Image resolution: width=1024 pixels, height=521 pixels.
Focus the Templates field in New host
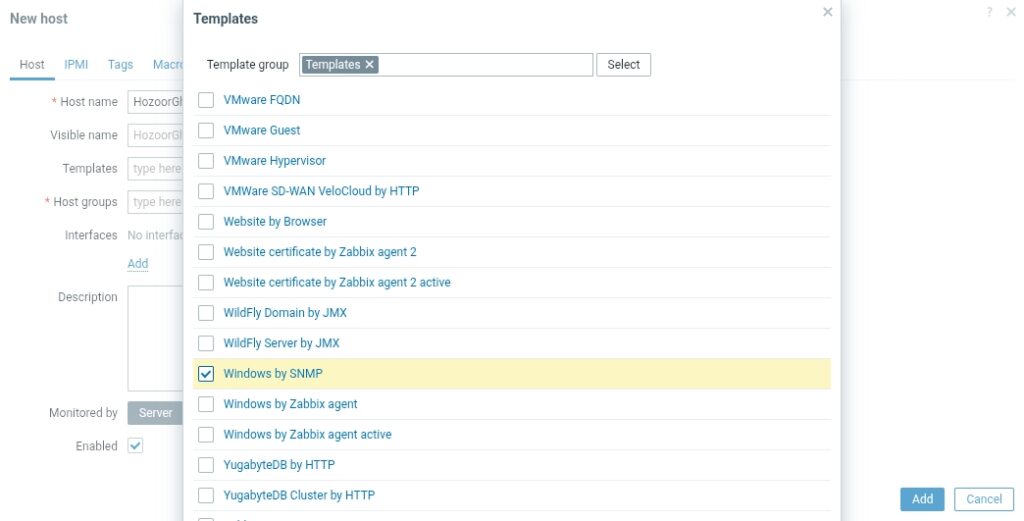(x=155, y=168)
